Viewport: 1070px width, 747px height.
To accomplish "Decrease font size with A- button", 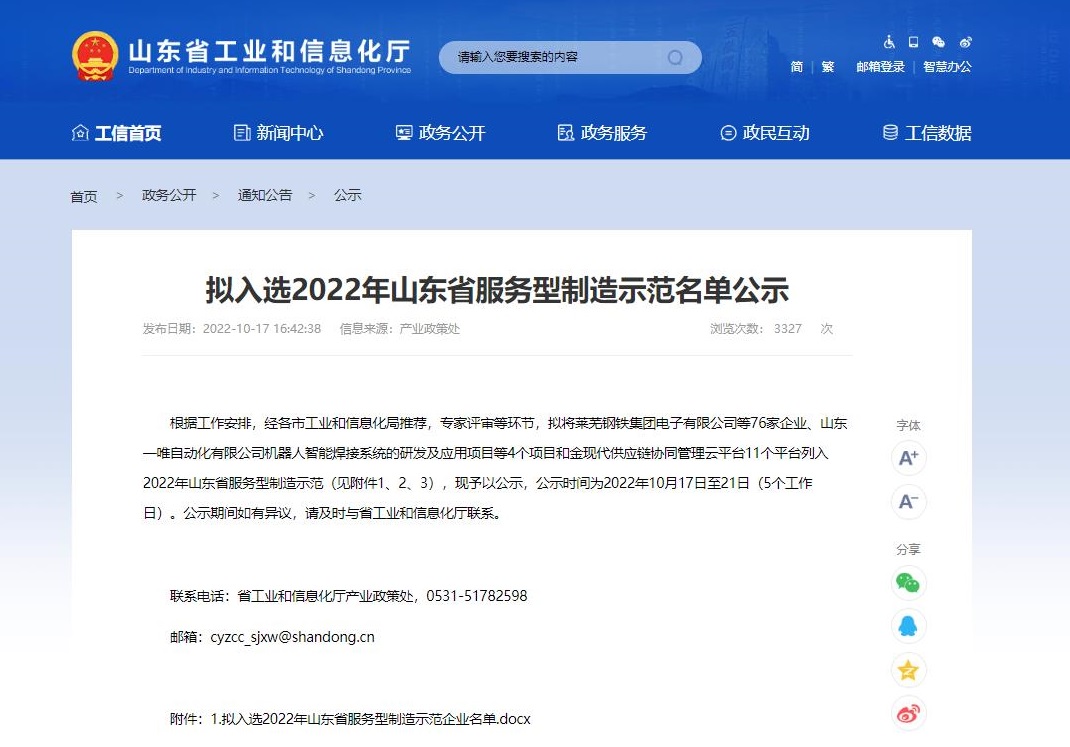I will [908, 502].
